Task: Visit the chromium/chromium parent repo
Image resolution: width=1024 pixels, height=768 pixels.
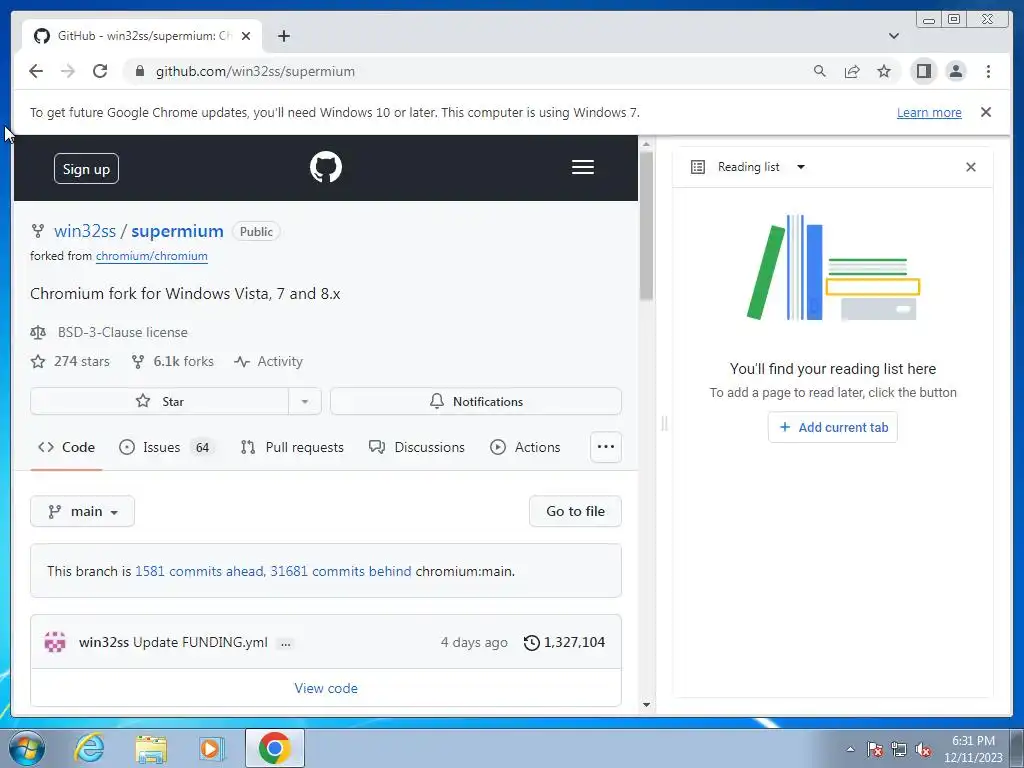Action: point(152,256)
